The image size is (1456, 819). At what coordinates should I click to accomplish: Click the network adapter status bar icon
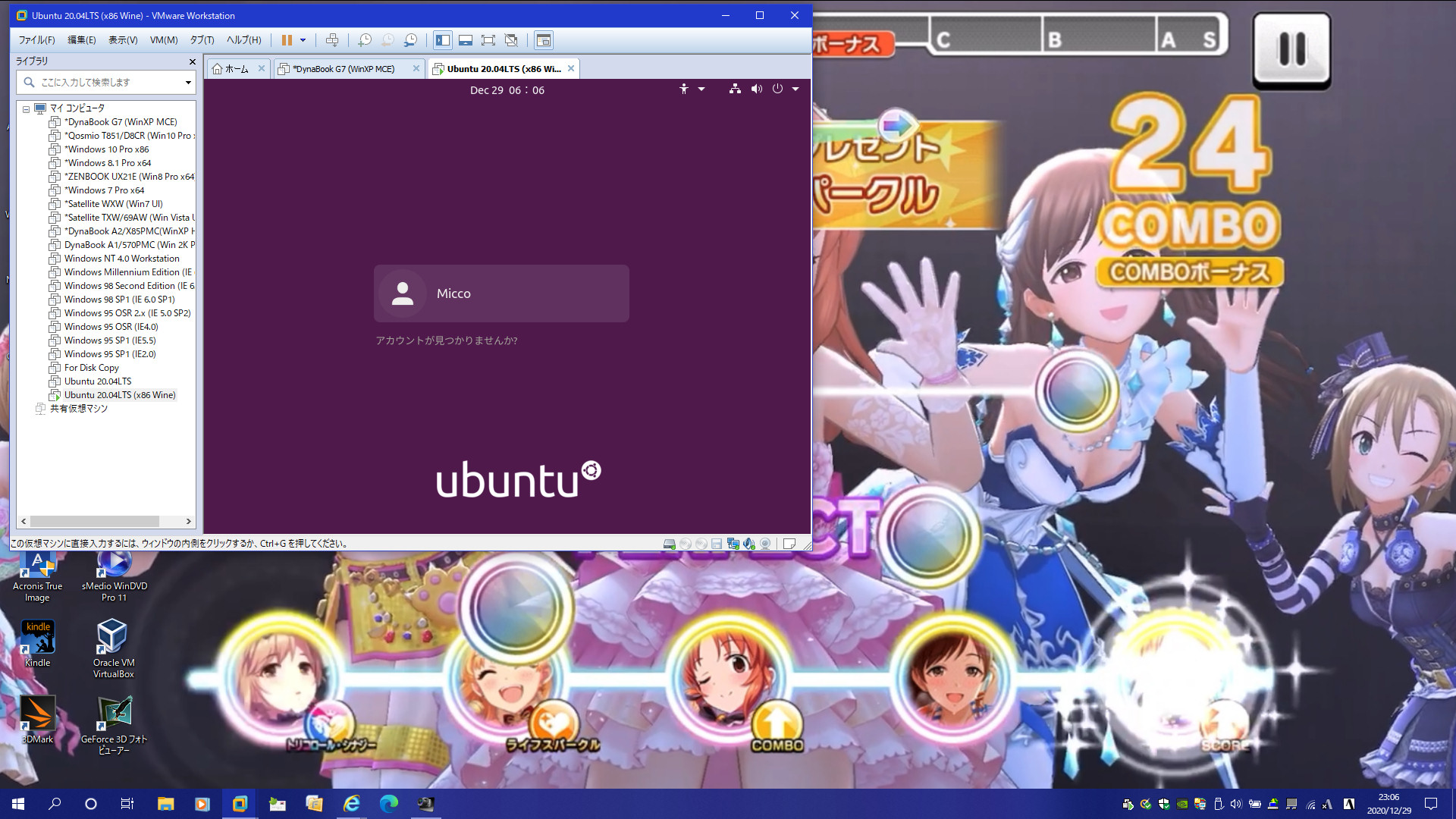[x=733, y=544]
